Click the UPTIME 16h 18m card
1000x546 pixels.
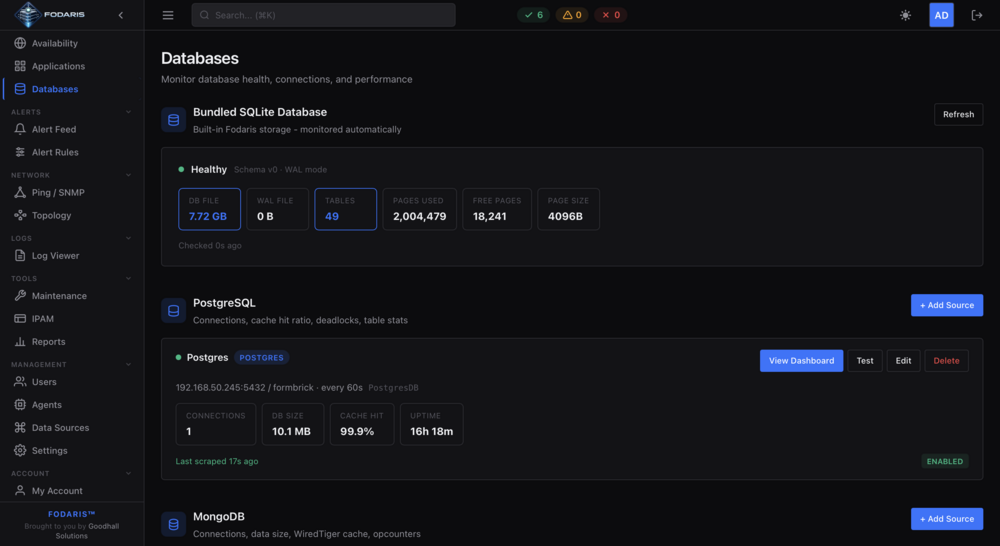[x=432, y=424]
